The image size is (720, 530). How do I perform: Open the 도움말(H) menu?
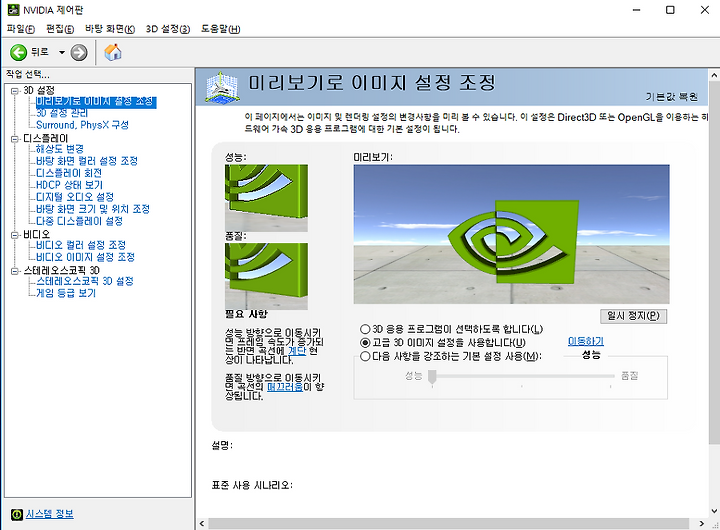click(220, 29)
